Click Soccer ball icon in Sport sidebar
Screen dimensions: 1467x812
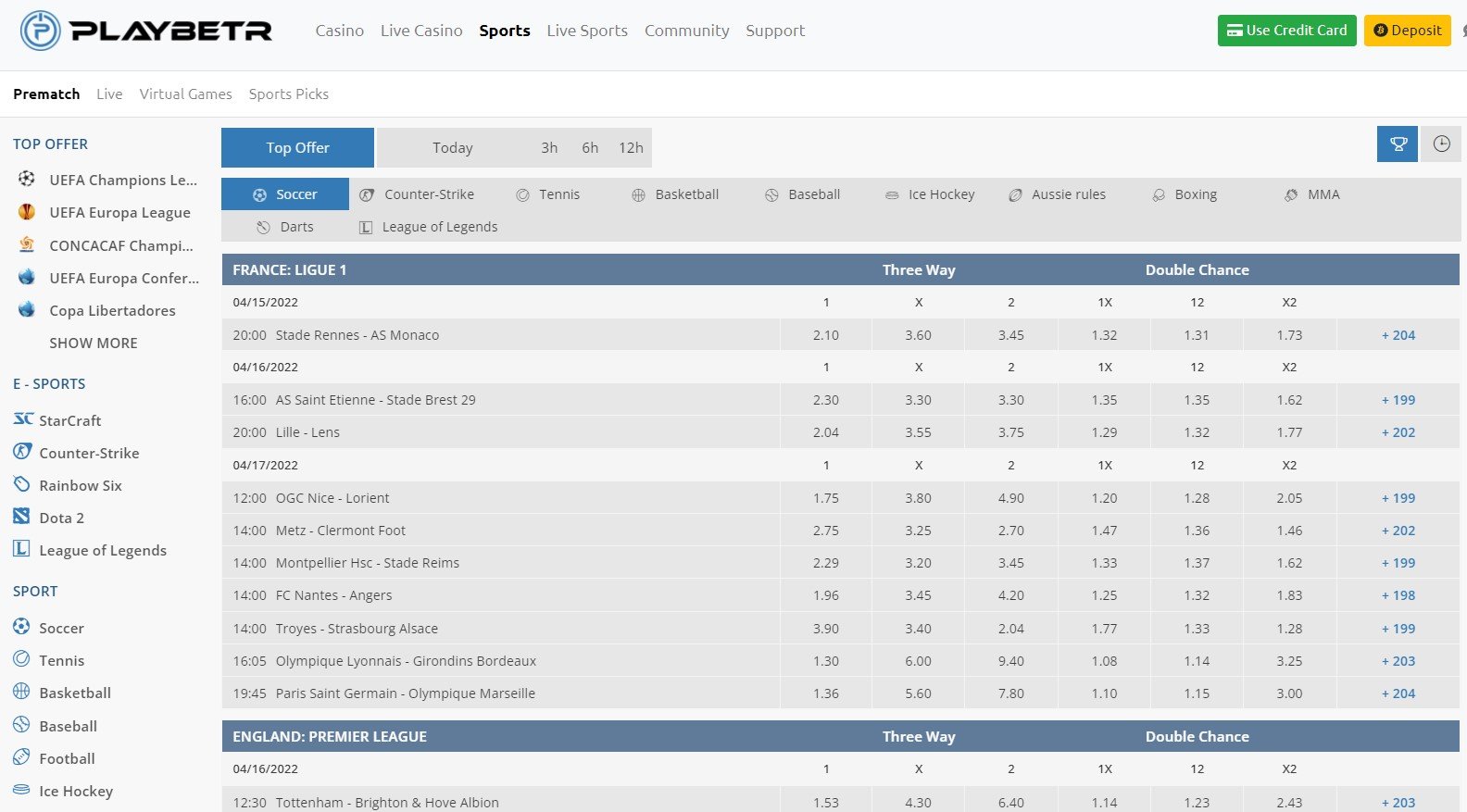pos(21,627)
